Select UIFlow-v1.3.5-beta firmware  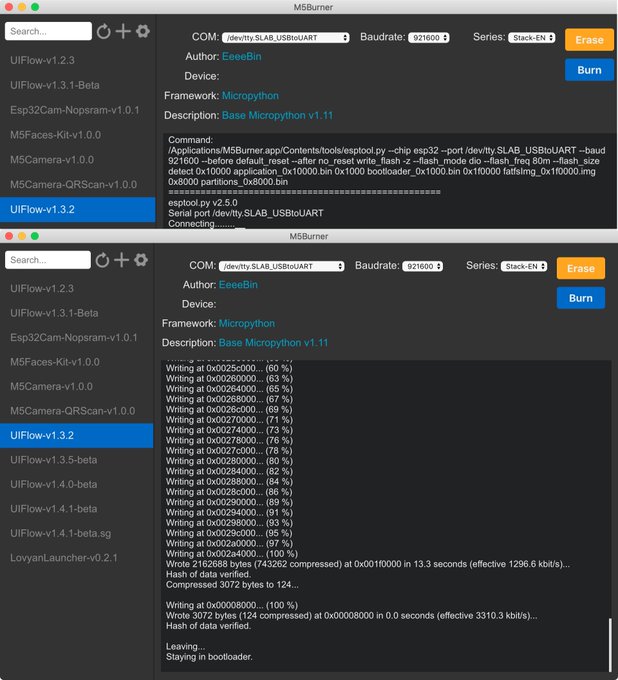coord(77,460)
